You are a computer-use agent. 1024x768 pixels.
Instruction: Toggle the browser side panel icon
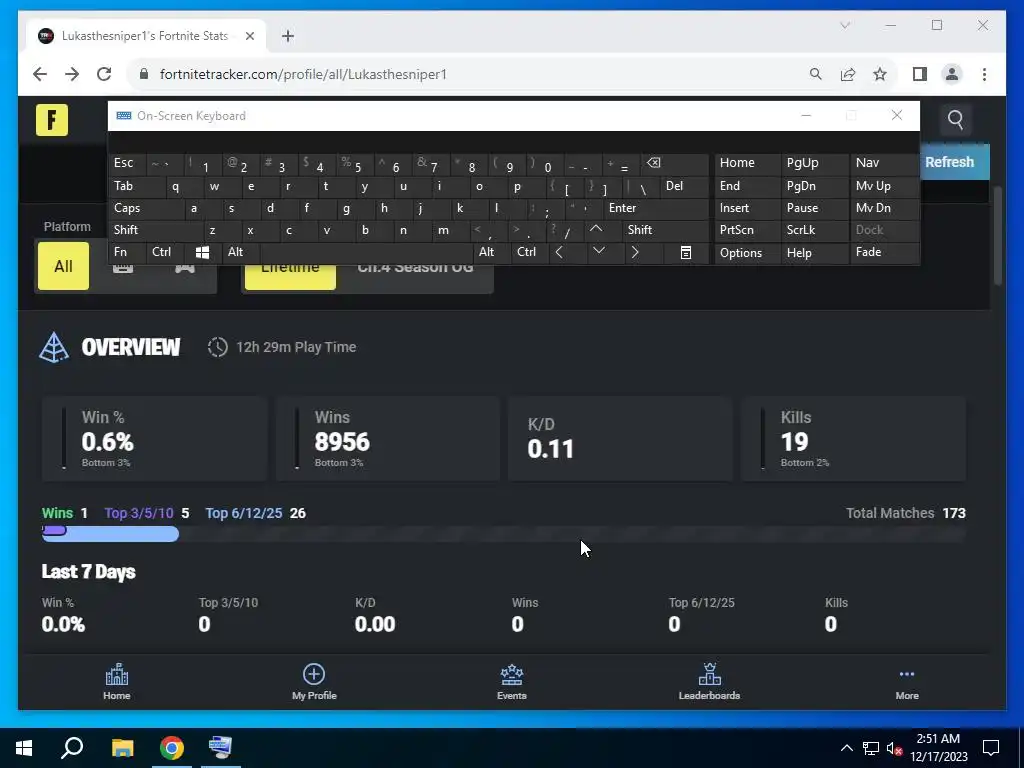tap(920, 74)
